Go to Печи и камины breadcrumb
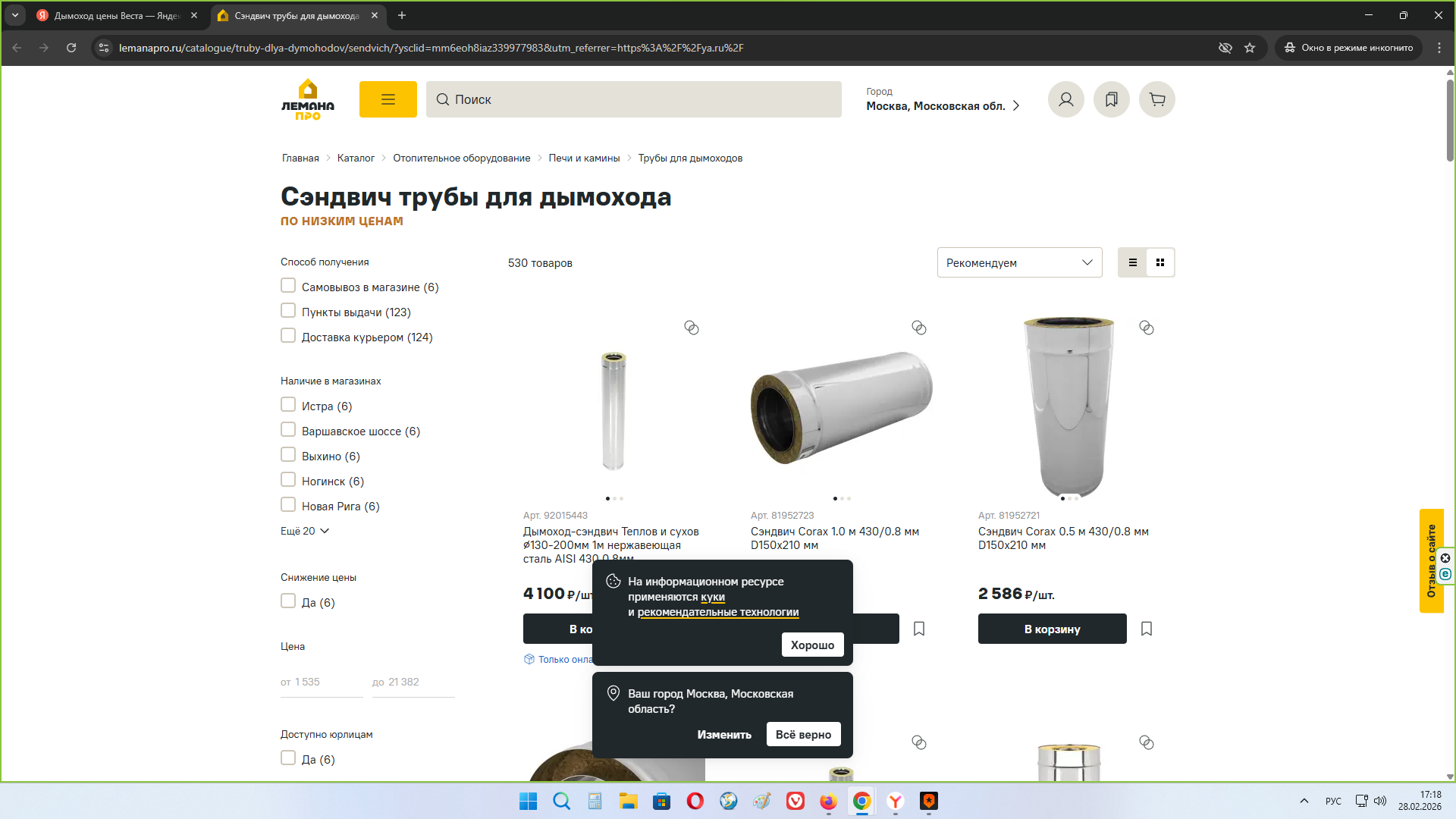This screenshot has width=1456, height=819. click(x=584, y=158)
